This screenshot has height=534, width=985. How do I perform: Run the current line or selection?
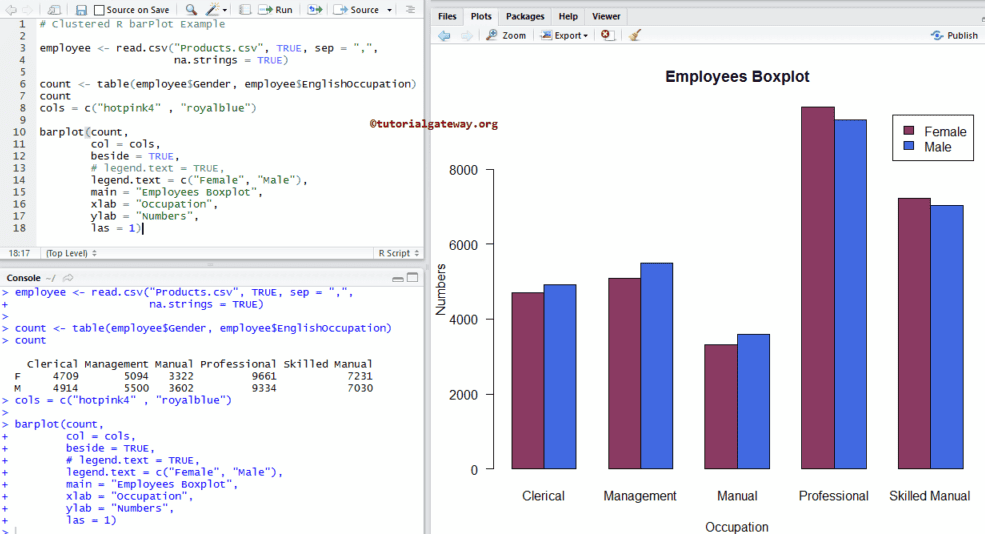[276, 10]
